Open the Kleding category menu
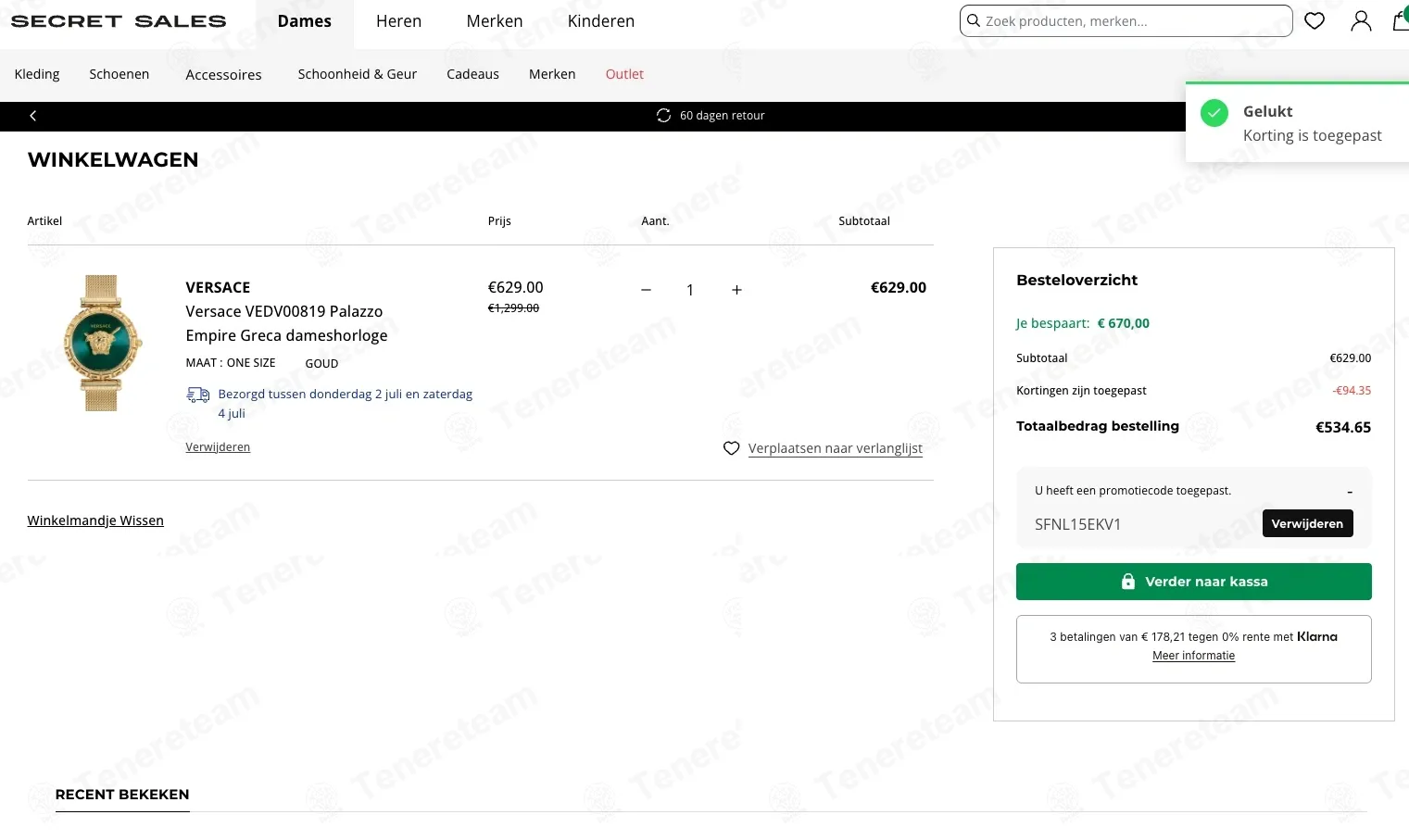Image resolution: width=1409 pixels, height=840 pixels. pyautogui.click(x=37, y=74)
